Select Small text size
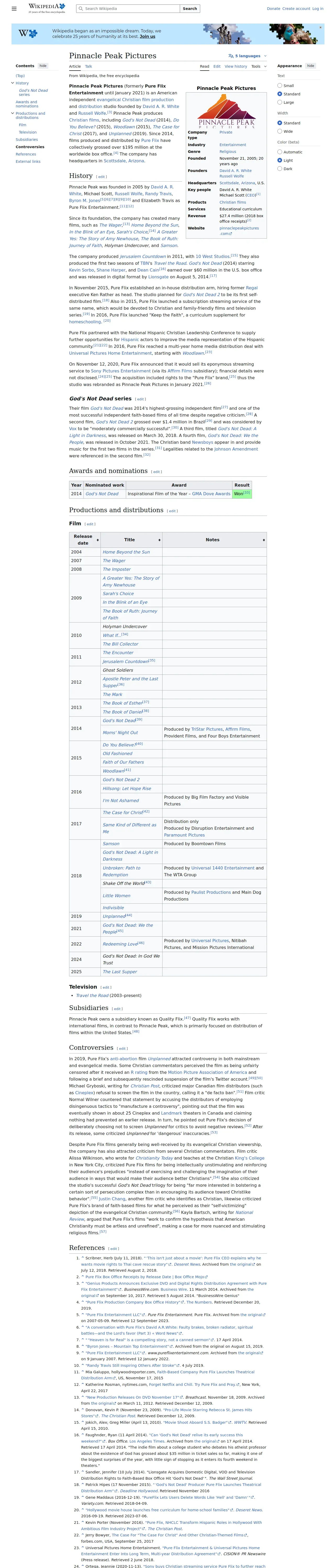The image size is (336, 1568). 280,86
